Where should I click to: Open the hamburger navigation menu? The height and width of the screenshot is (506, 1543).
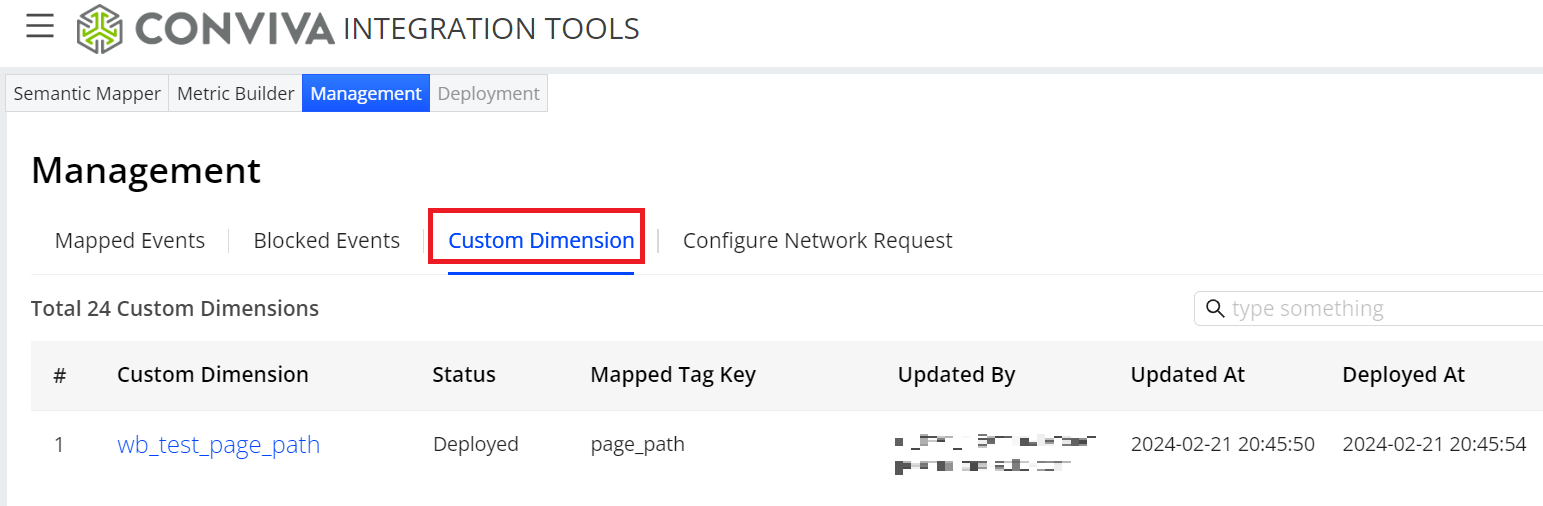tap(40, 27)
